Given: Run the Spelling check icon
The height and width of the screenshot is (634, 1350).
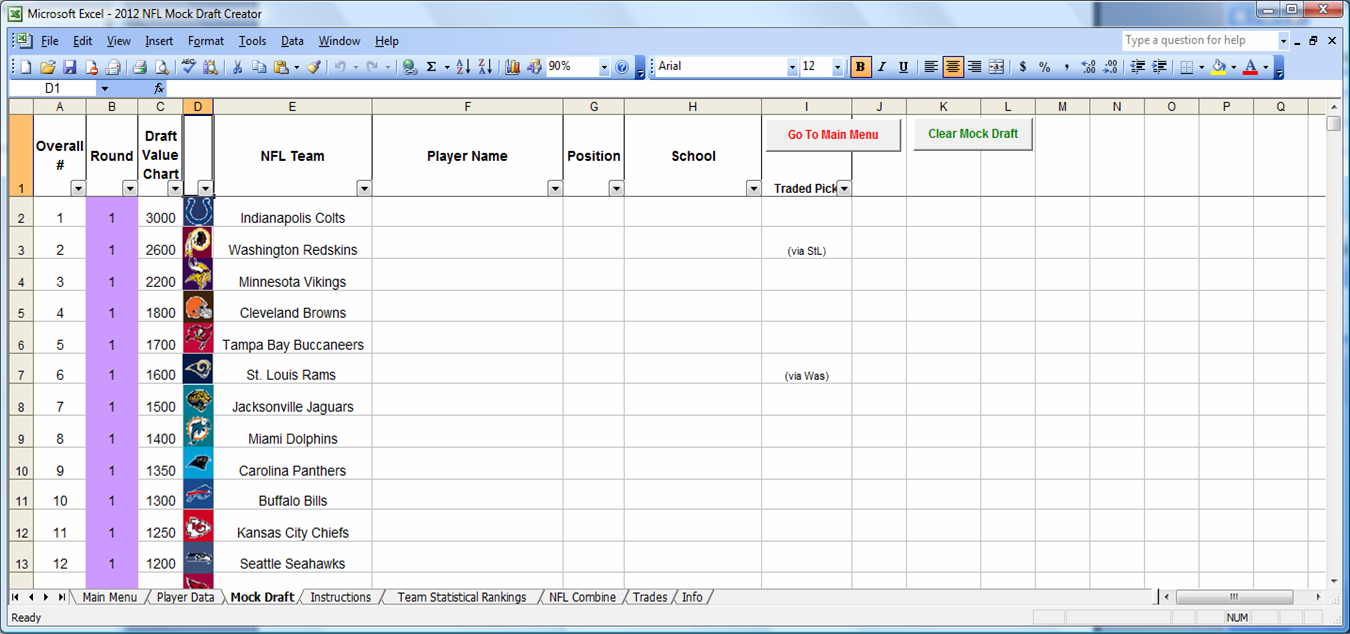Looking at the screenshot, I should (188, 67).
